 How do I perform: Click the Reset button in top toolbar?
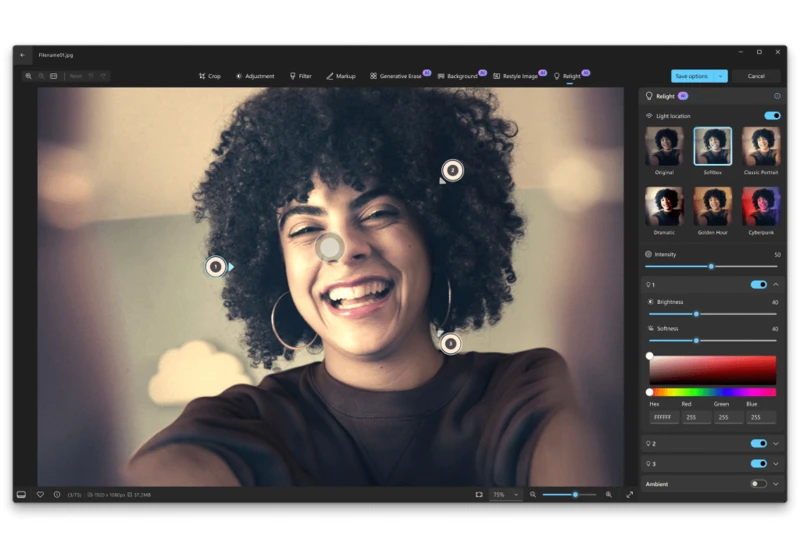(76, 76)
